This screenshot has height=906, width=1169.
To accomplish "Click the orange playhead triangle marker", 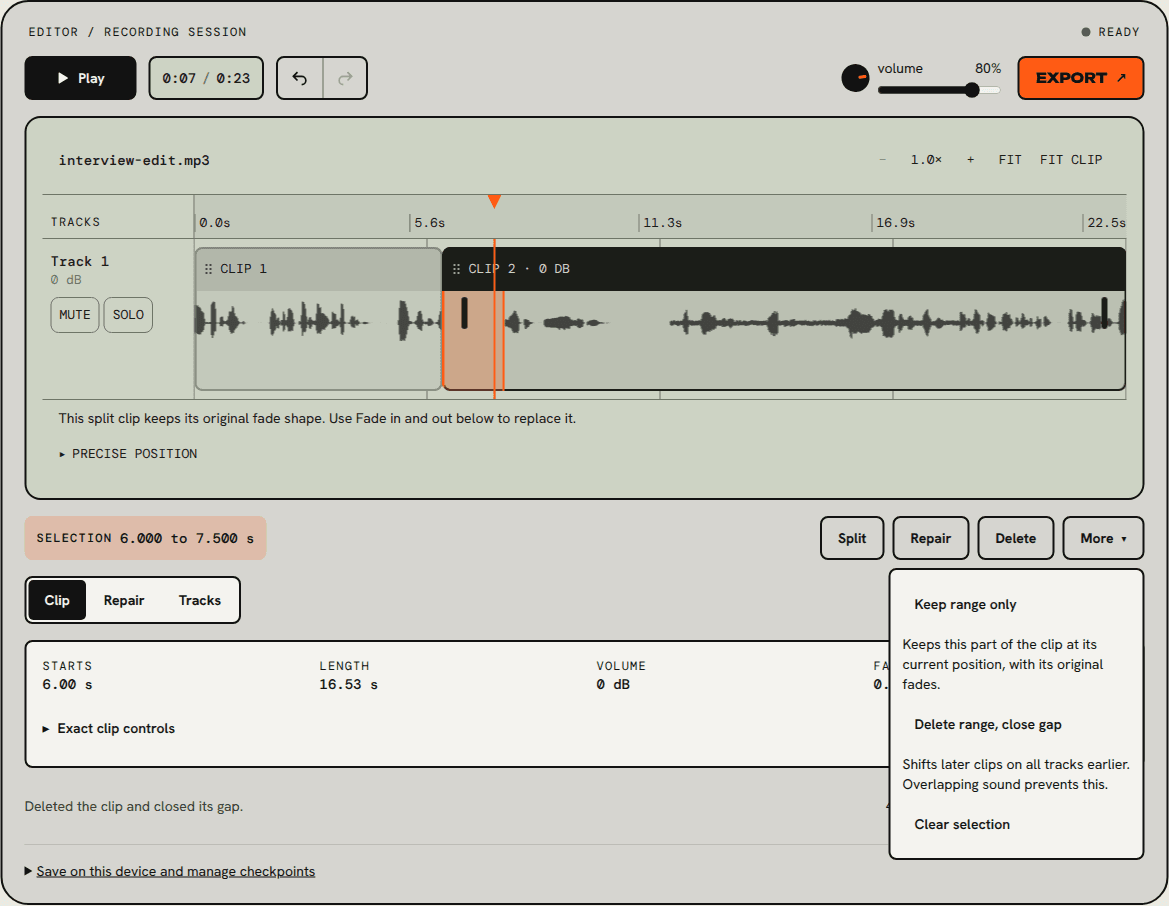I will tap(494, 201).
